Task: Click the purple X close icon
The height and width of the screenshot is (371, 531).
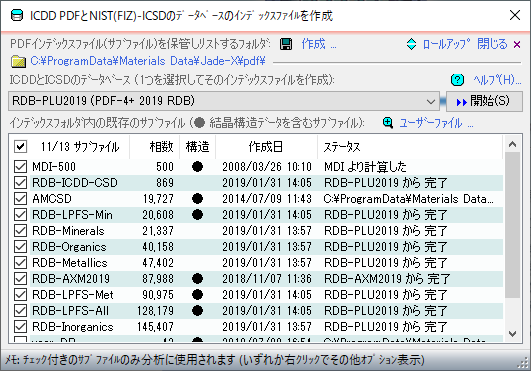Action: coord(517,44)
